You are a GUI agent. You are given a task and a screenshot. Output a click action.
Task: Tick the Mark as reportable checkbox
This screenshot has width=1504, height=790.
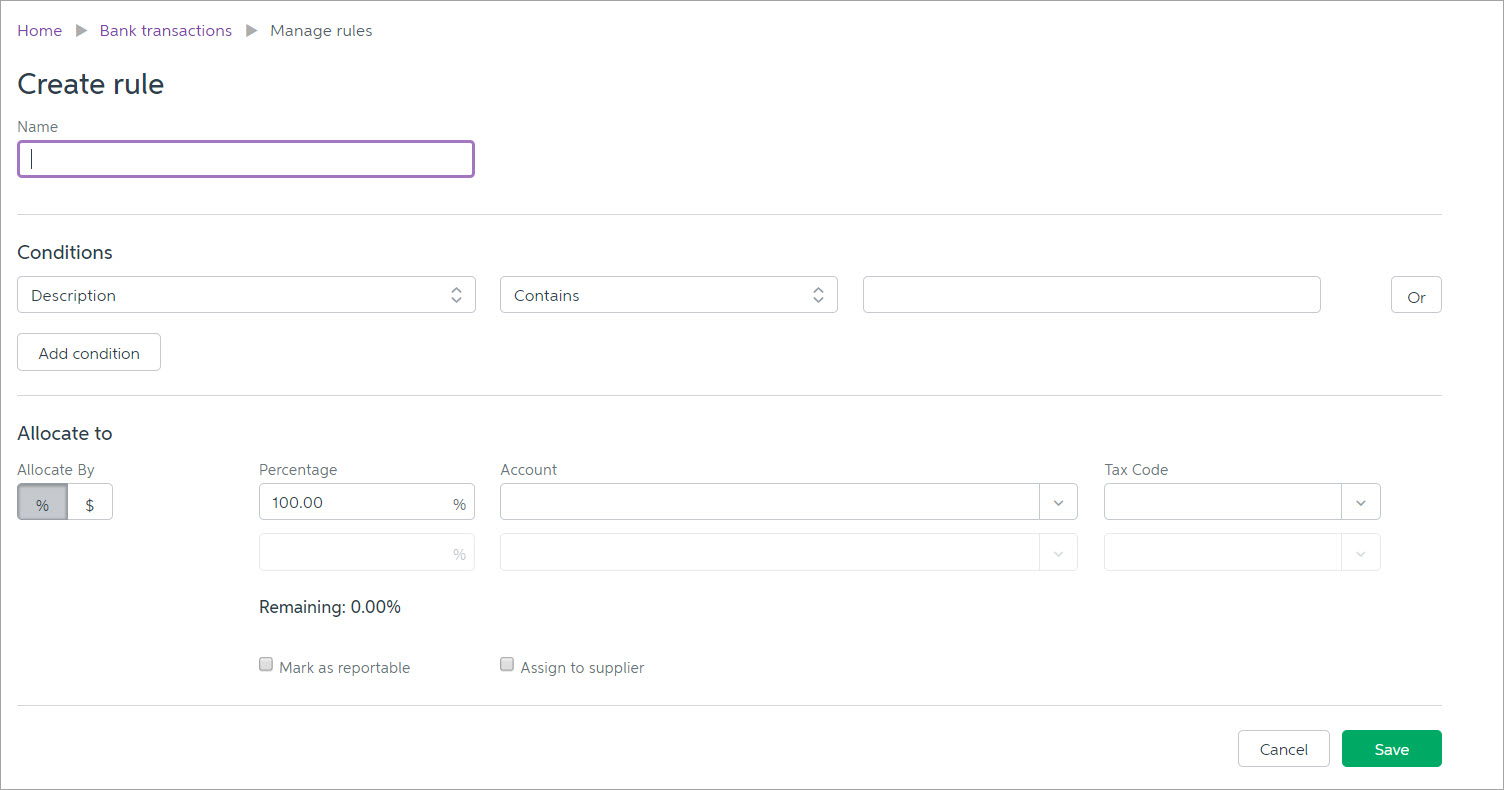[266, 664]
